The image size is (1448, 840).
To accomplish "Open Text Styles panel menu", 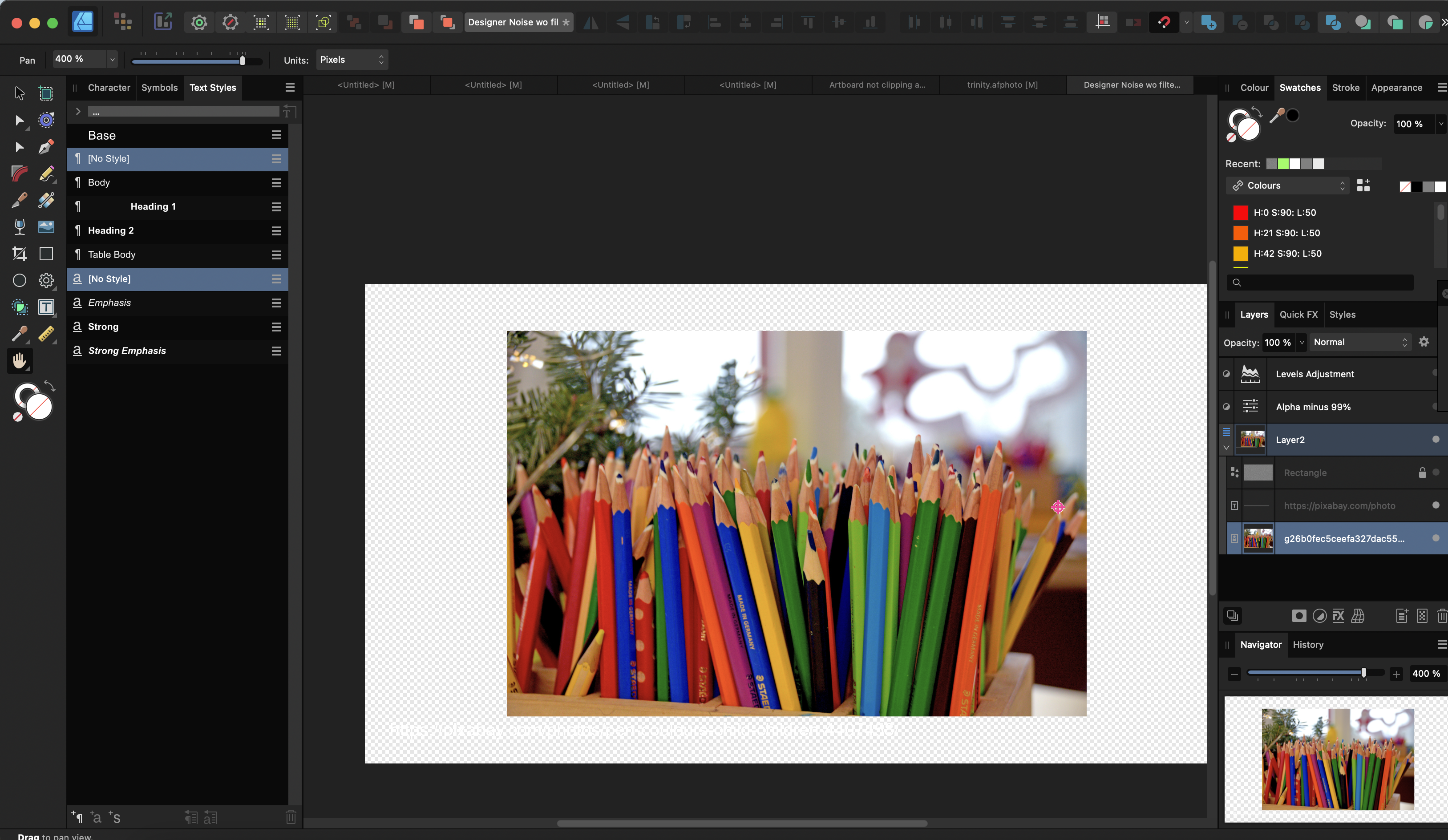I will click(290, 87).
